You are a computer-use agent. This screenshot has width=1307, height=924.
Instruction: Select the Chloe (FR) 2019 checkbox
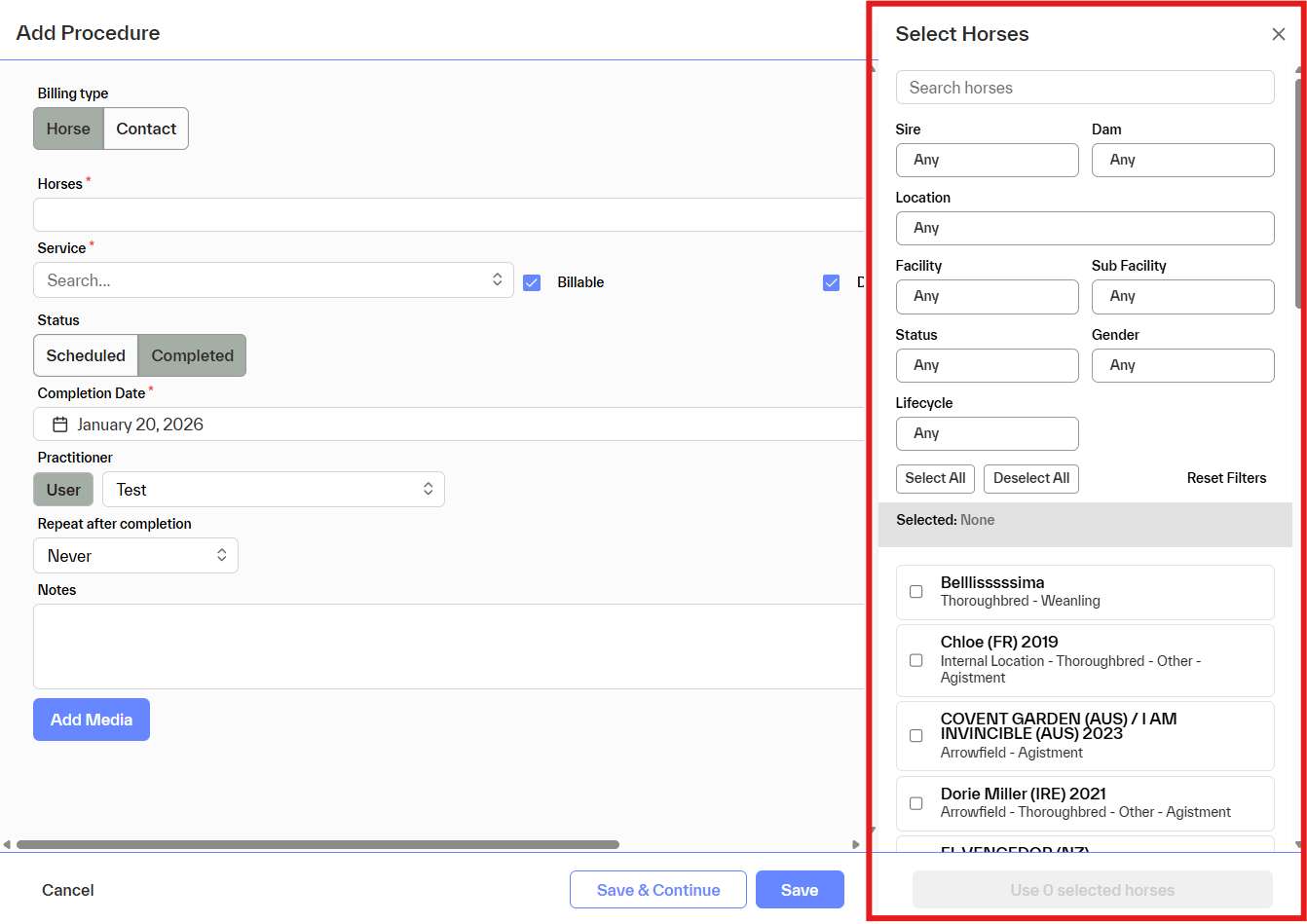click(x=915, y=660)
